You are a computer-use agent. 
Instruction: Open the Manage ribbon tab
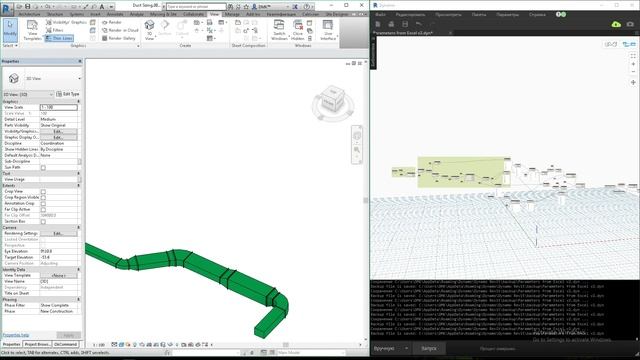point(232,14)
